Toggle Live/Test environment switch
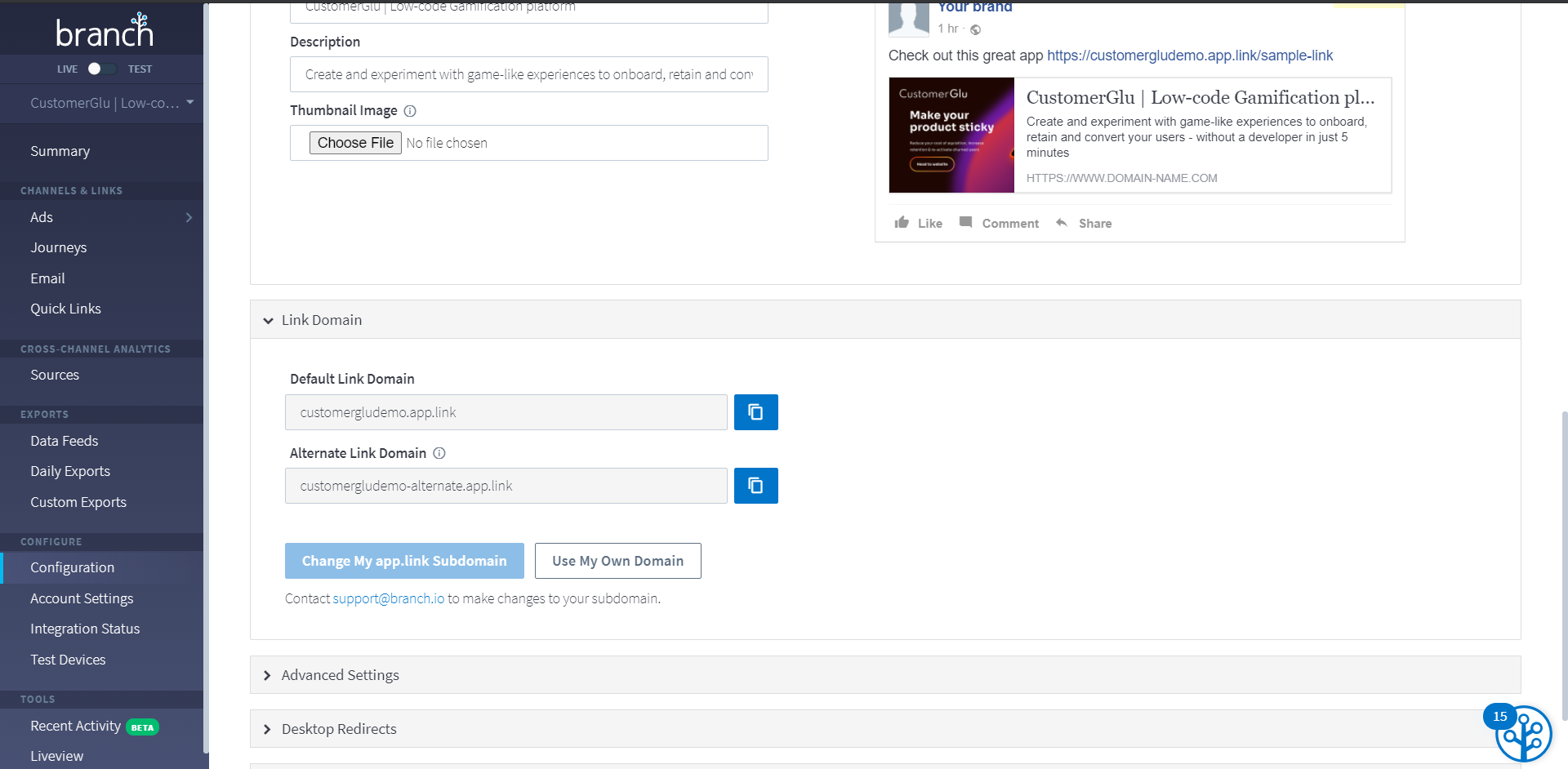Screen dimensions: 1568x769 click(x=102, y=69)
